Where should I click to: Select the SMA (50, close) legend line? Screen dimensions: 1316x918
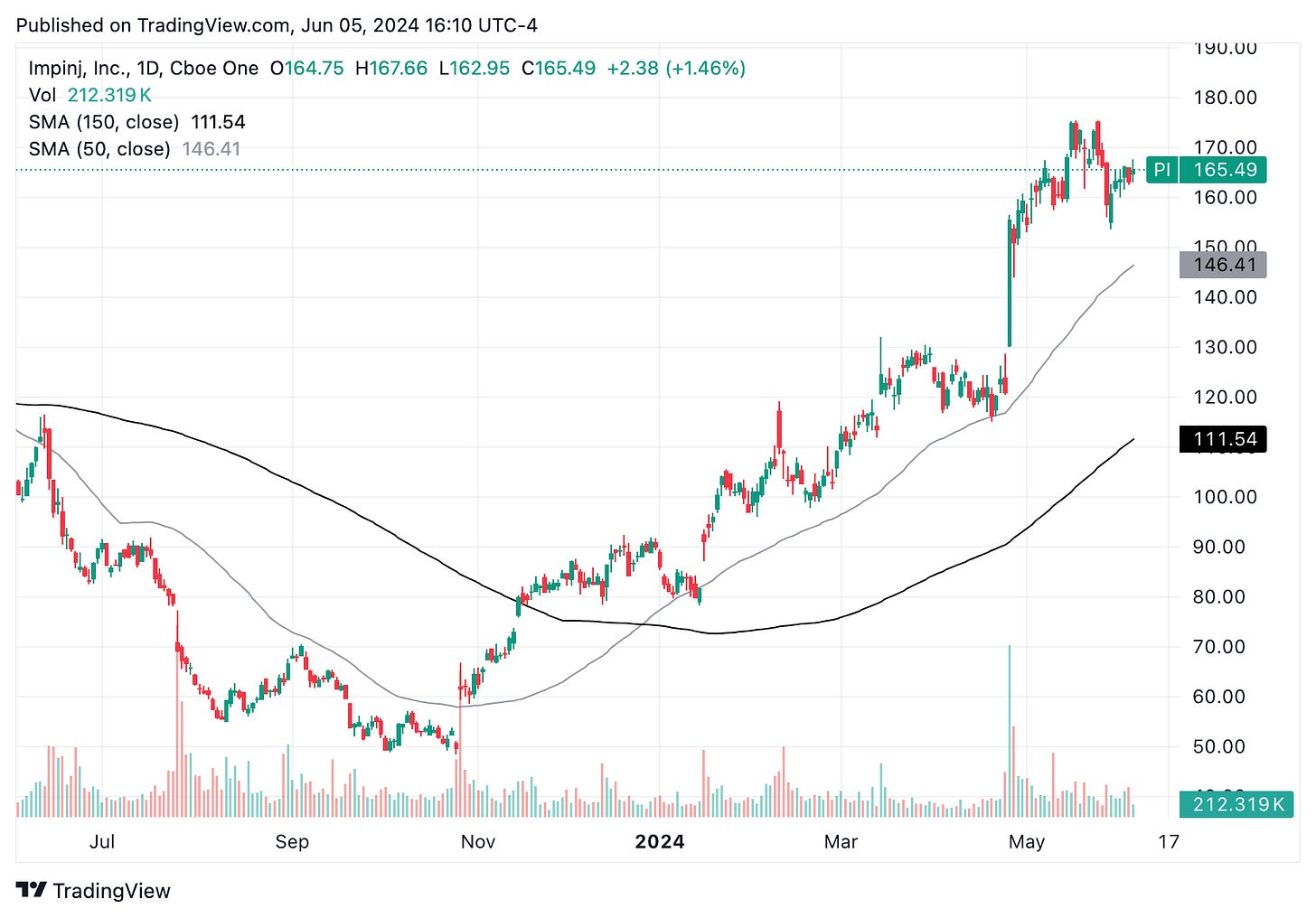135,149
